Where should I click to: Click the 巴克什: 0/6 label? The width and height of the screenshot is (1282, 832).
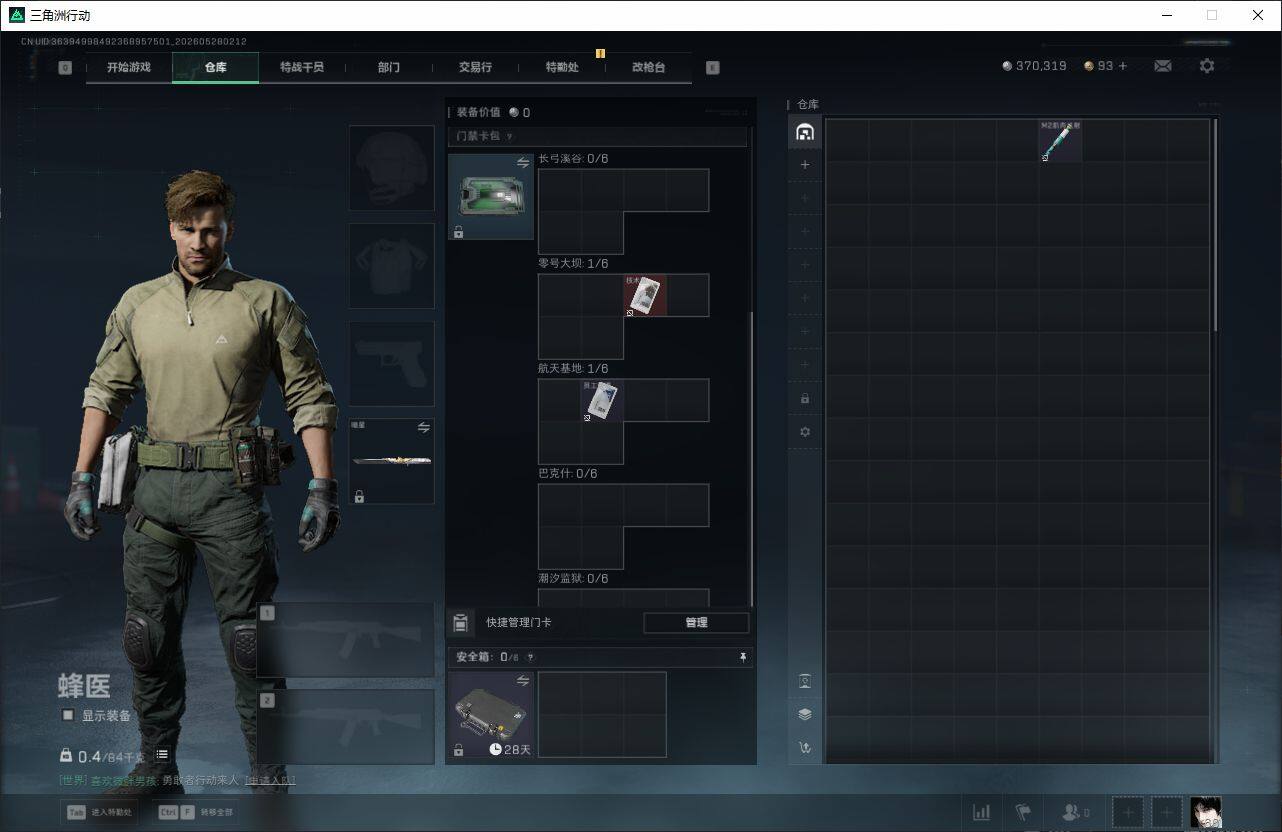(567, 473)
